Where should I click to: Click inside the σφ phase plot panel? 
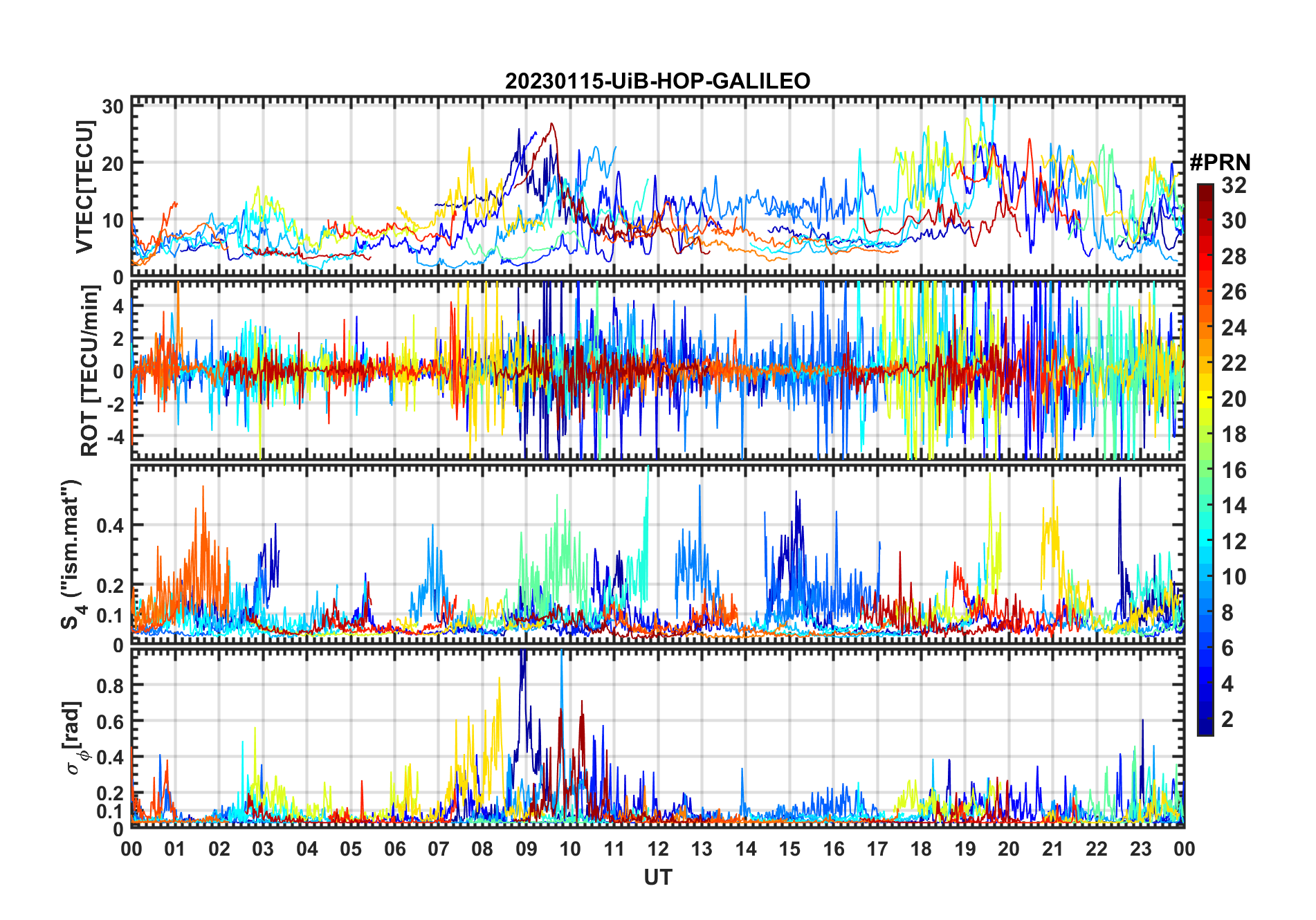pos(657,738)
